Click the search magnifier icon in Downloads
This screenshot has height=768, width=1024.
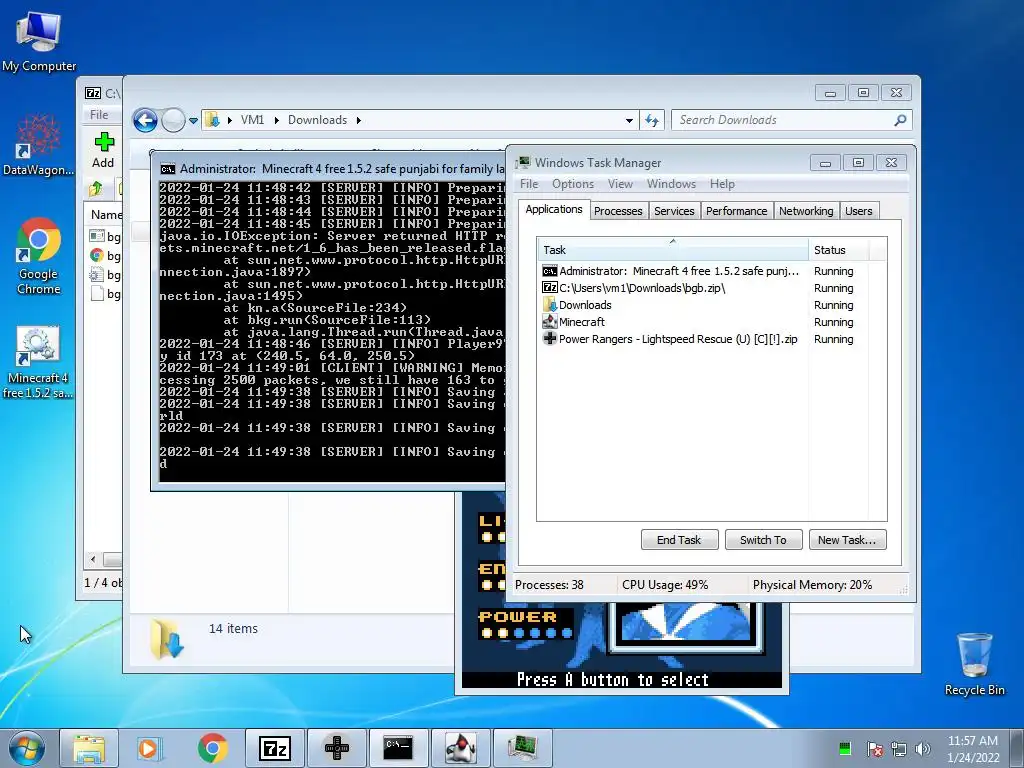900,120
